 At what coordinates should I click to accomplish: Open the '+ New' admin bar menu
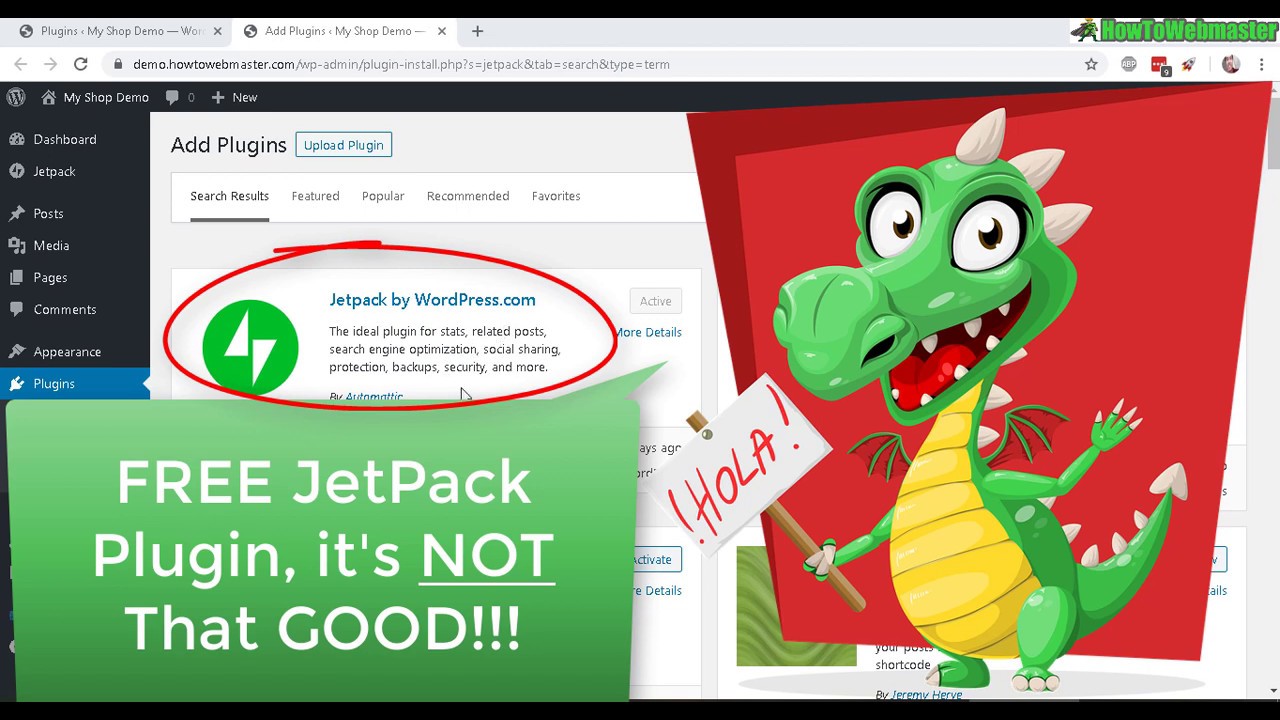click(x=234, y=97)
